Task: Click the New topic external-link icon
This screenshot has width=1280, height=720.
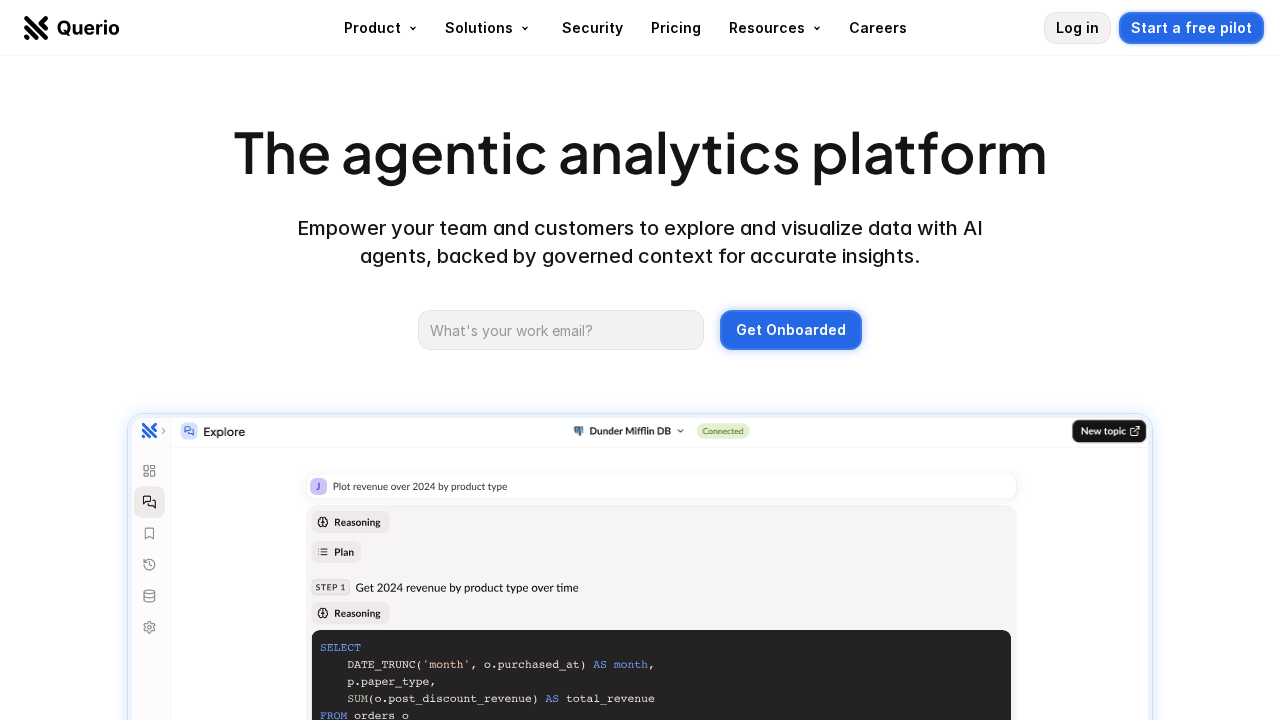Action: click(x=1133, y=430)
